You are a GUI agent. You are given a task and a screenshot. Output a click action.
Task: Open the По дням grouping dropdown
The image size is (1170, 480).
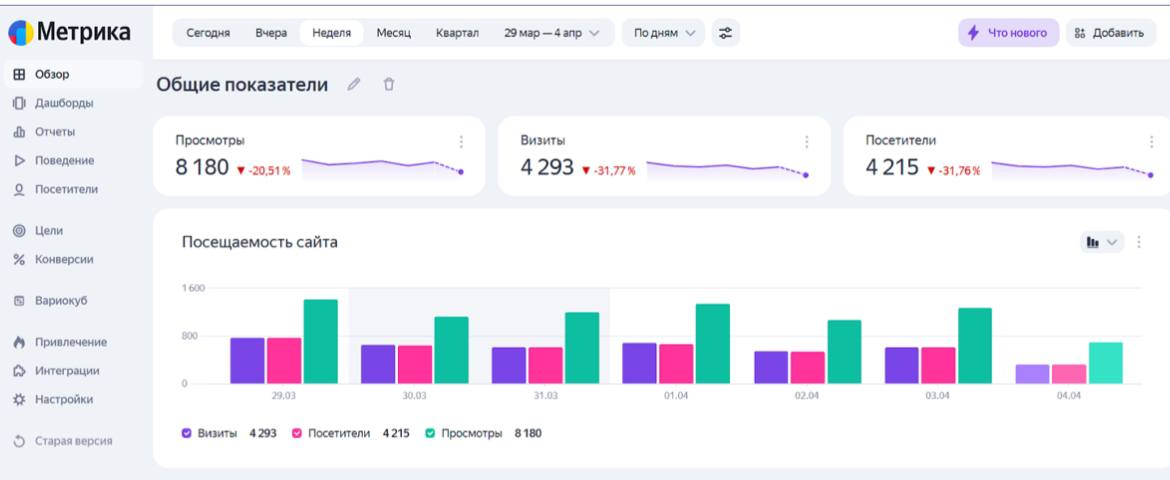click(x=662, y=33)
